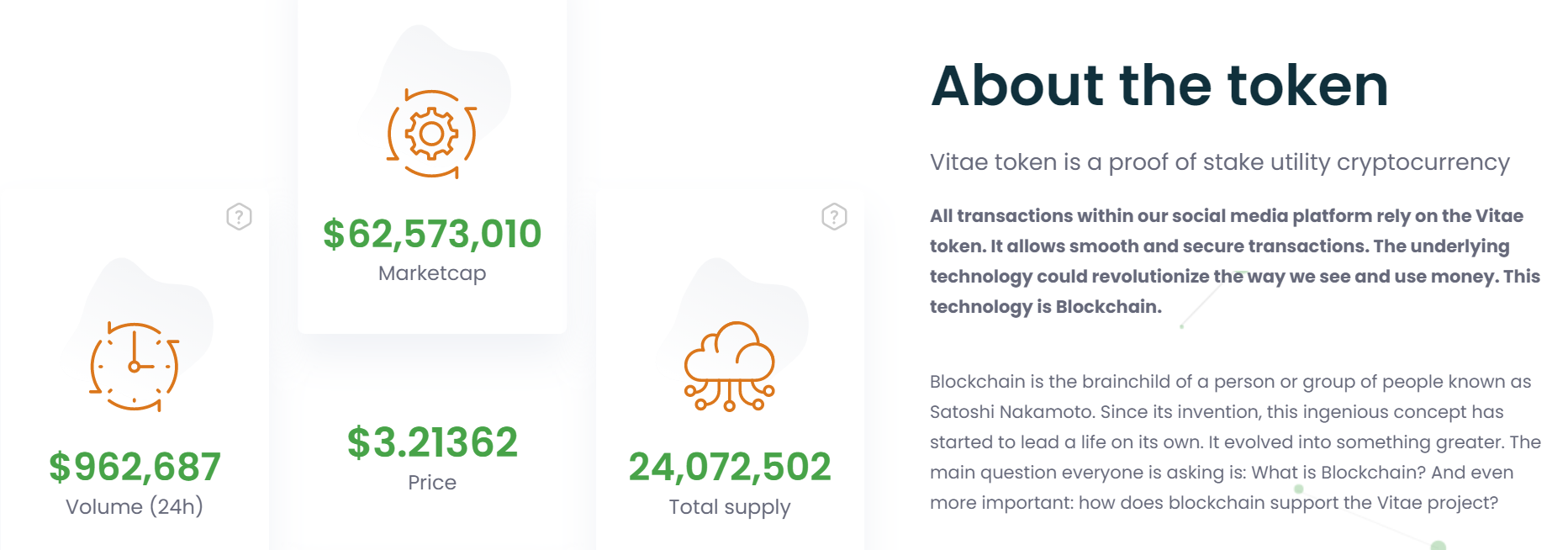The image size is (1568, 550).
Task: Click the Total supply label
Action: (730, 507)
